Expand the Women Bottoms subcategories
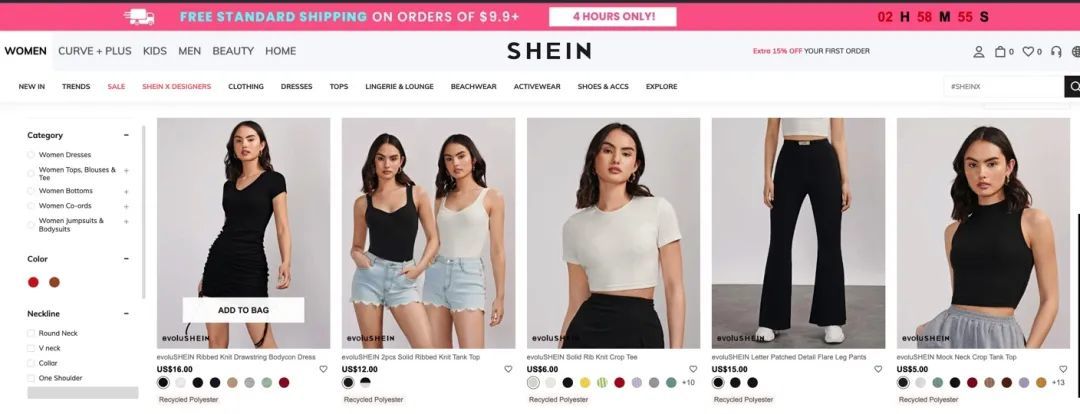Image resolution: width=1080 pixels, height=414 pixels. point(126,192)
